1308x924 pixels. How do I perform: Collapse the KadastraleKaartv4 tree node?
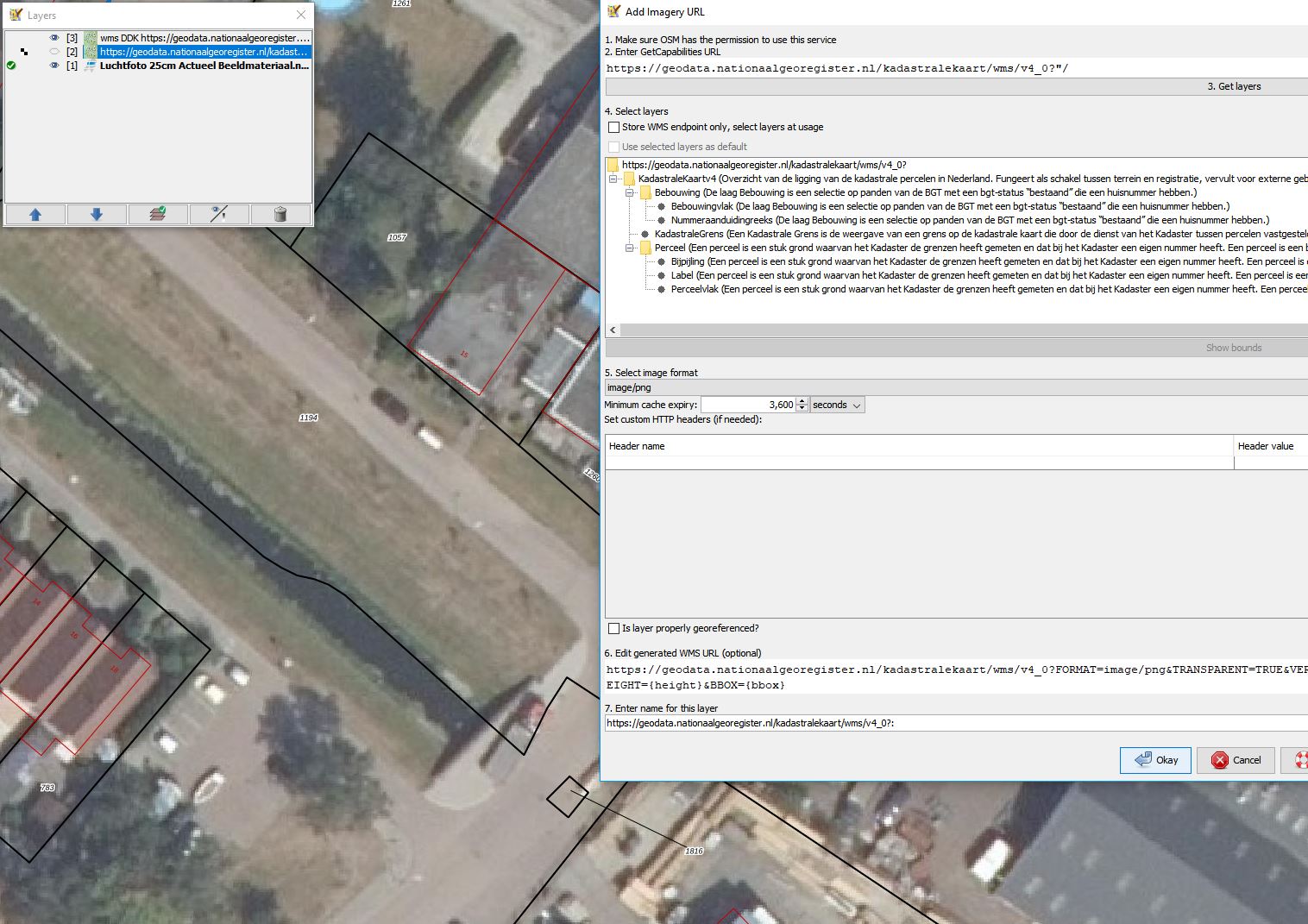coord(613,179)
